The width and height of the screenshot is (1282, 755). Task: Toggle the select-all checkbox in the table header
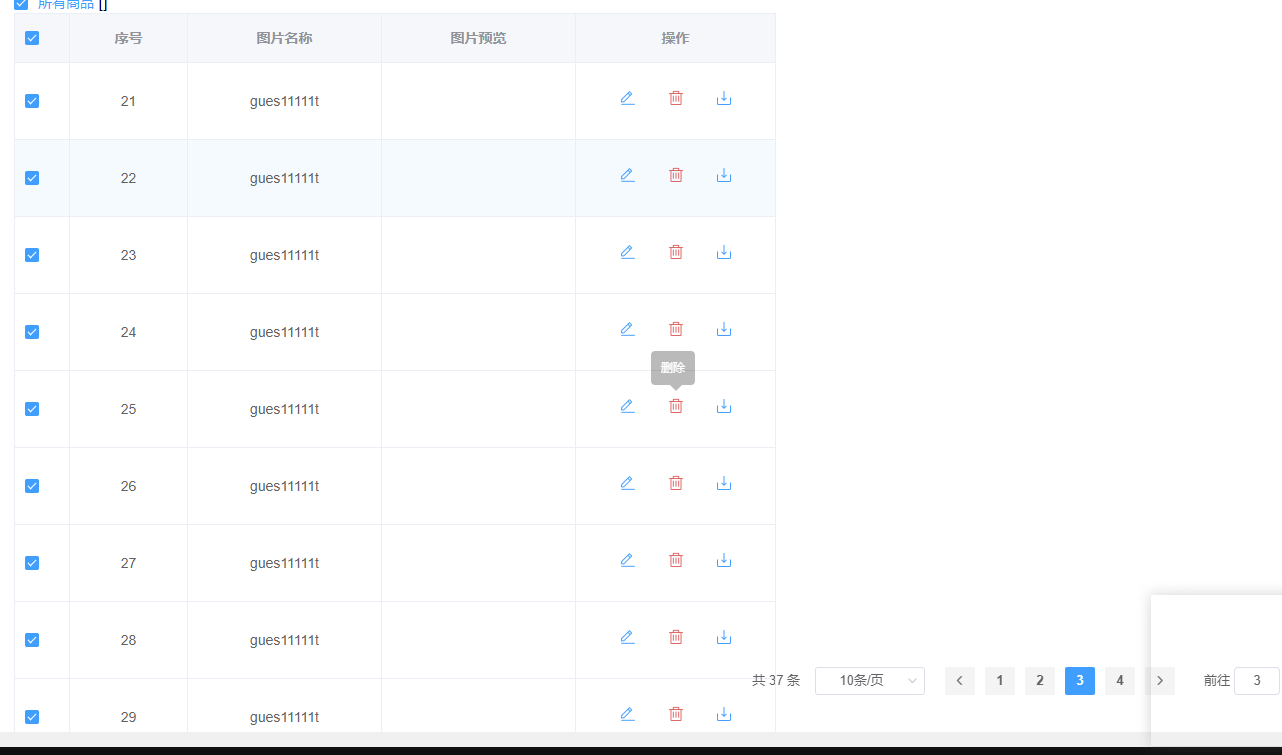32,38
